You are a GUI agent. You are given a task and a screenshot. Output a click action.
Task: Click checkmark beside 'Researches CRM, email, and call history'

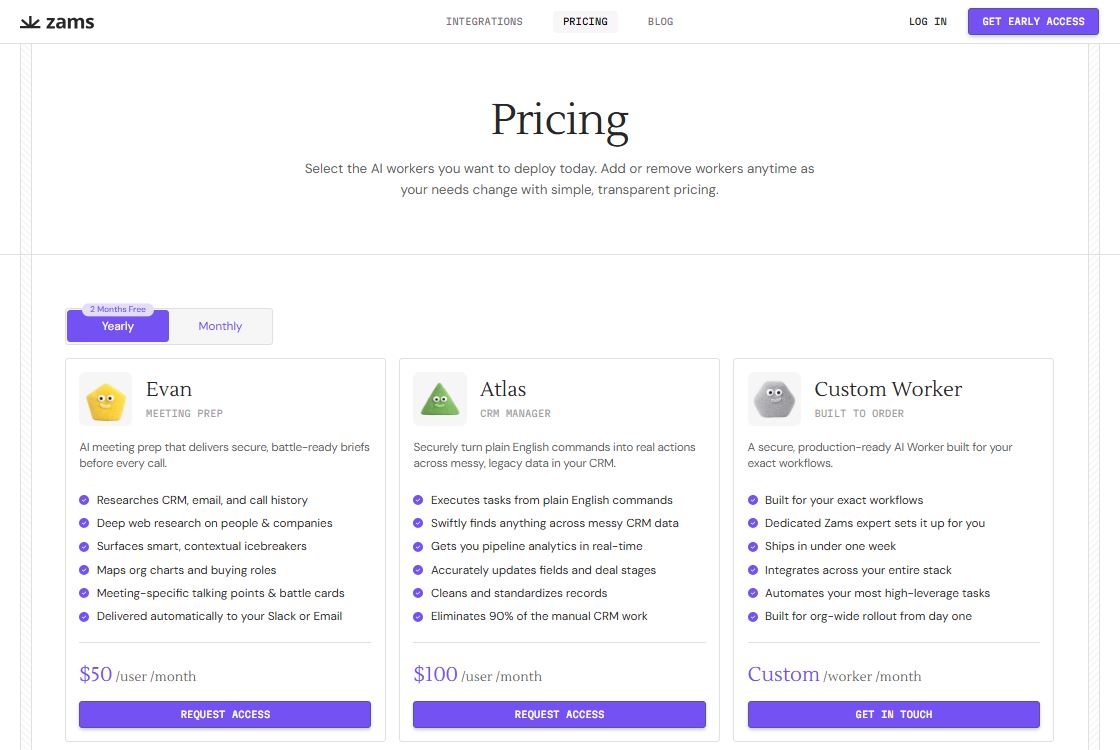(84, 500)
